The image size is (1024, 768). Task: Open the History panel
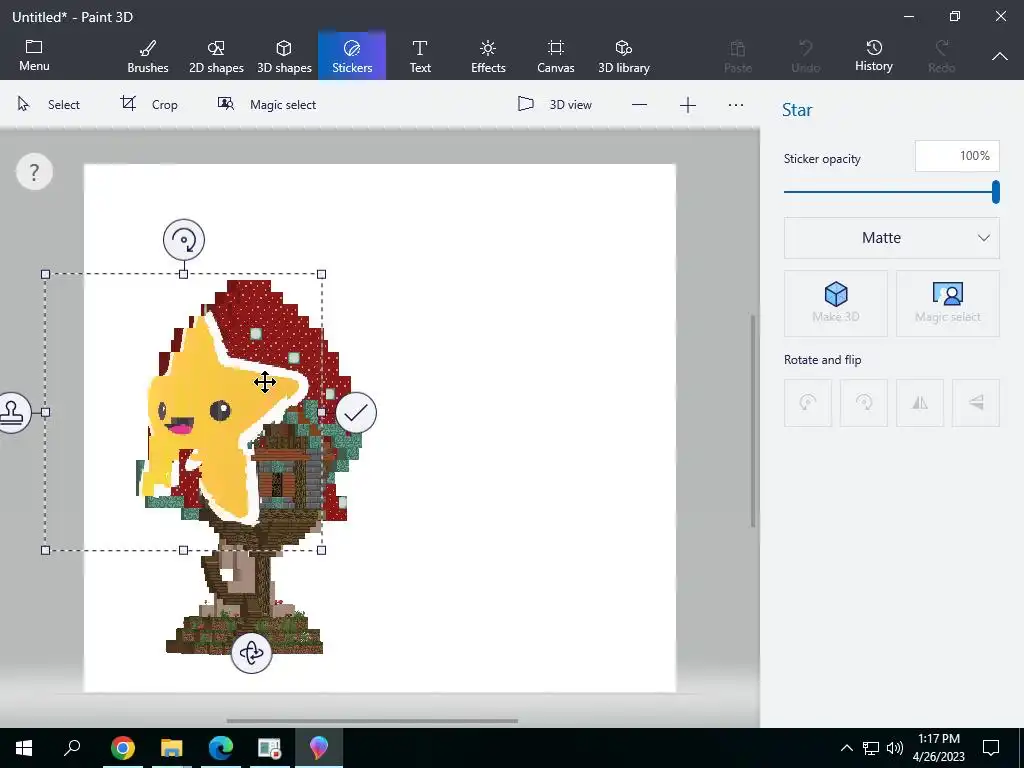pyautogui.click(x=874, y=56)
